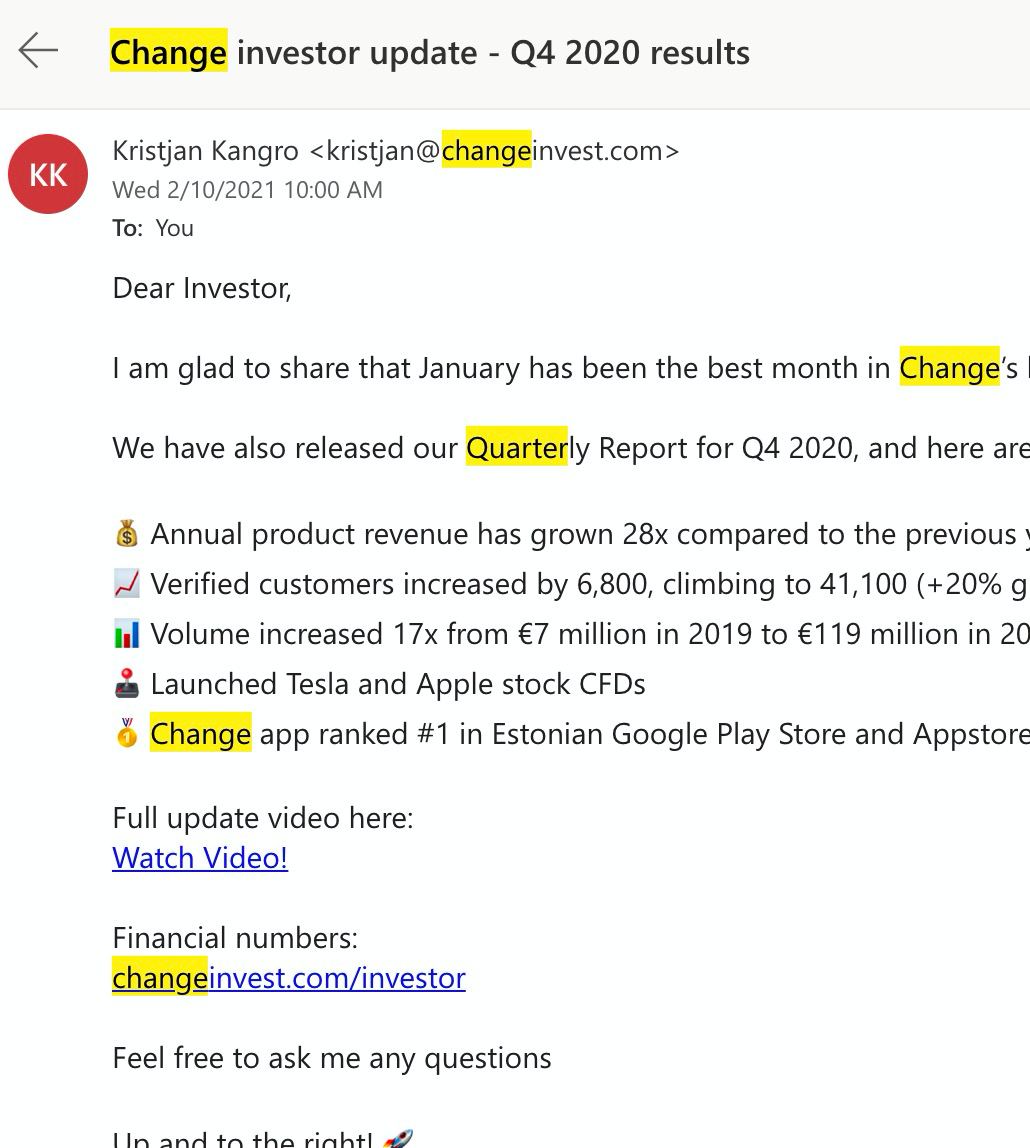Screen dimensions: 1030x1148
Task: Open the changeinvest.com/investor link
Action: coord(289,978)
